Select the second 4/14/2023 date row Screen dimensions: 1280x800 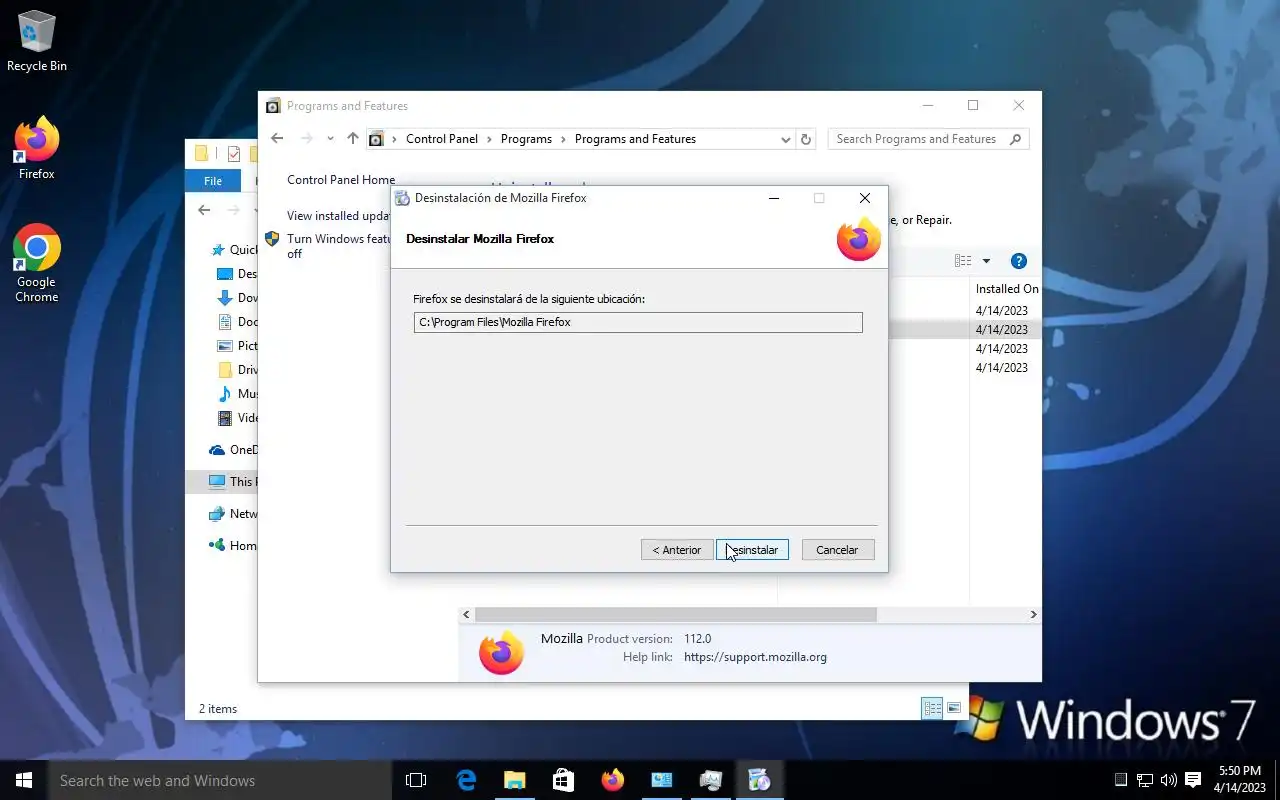click(1001, 330)
